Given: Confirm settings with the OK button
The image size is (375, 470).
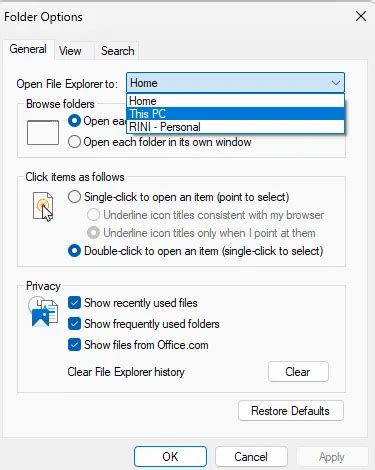Looking at the screenshot, I should coord(170,457).
